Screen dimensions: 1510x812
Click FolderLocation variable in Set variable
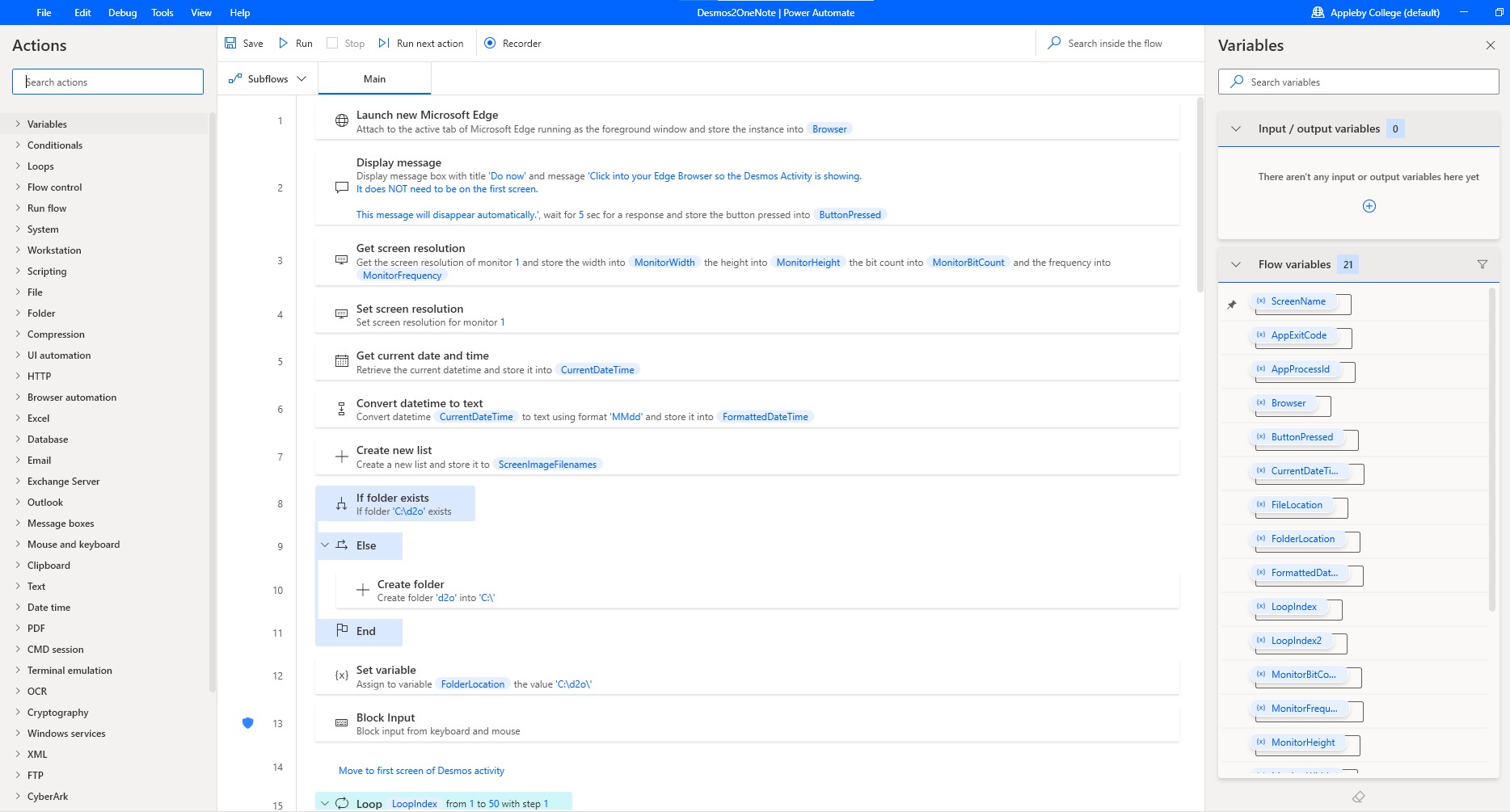click(473, 684)
